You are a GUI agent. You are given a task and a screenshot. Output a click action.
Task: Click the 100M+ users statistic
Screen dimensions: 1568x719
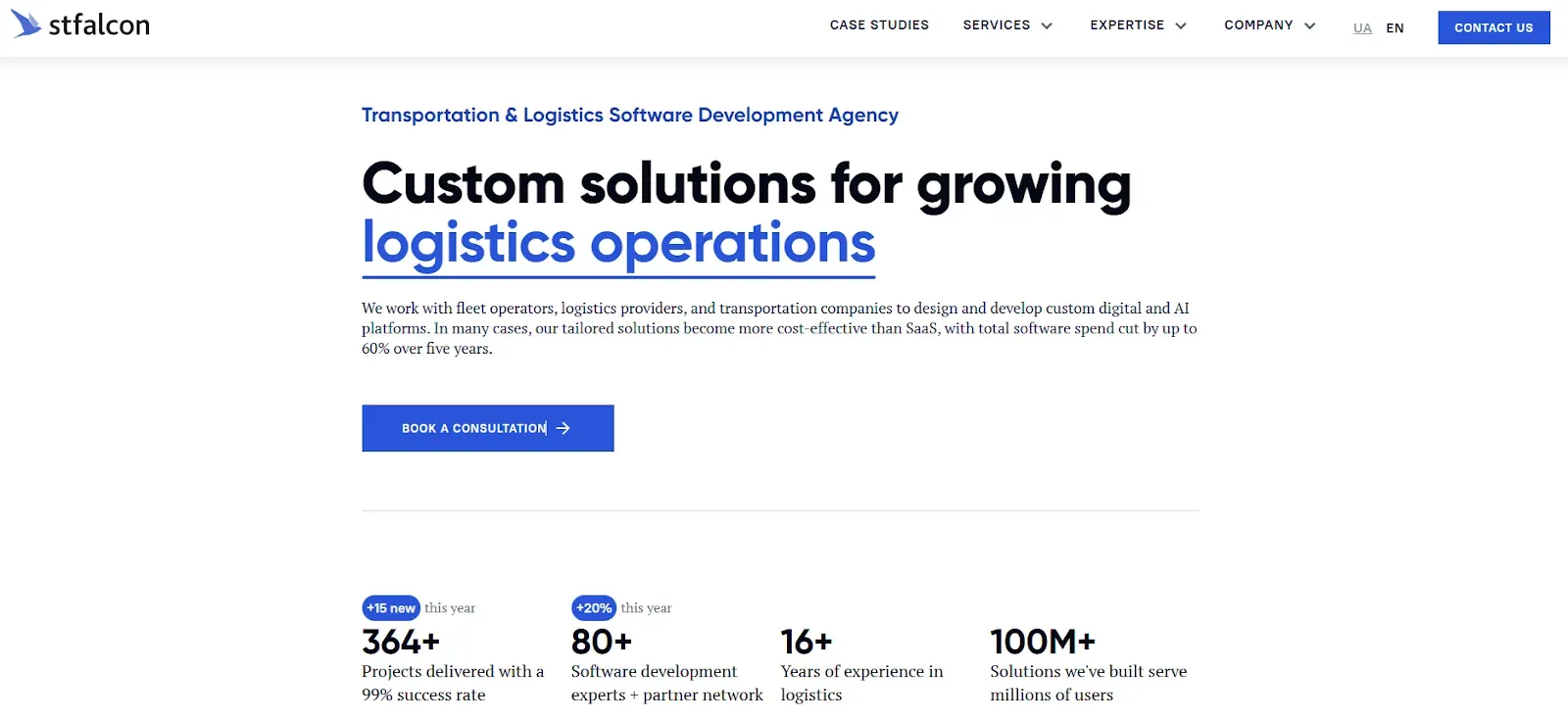(1043, 642)
